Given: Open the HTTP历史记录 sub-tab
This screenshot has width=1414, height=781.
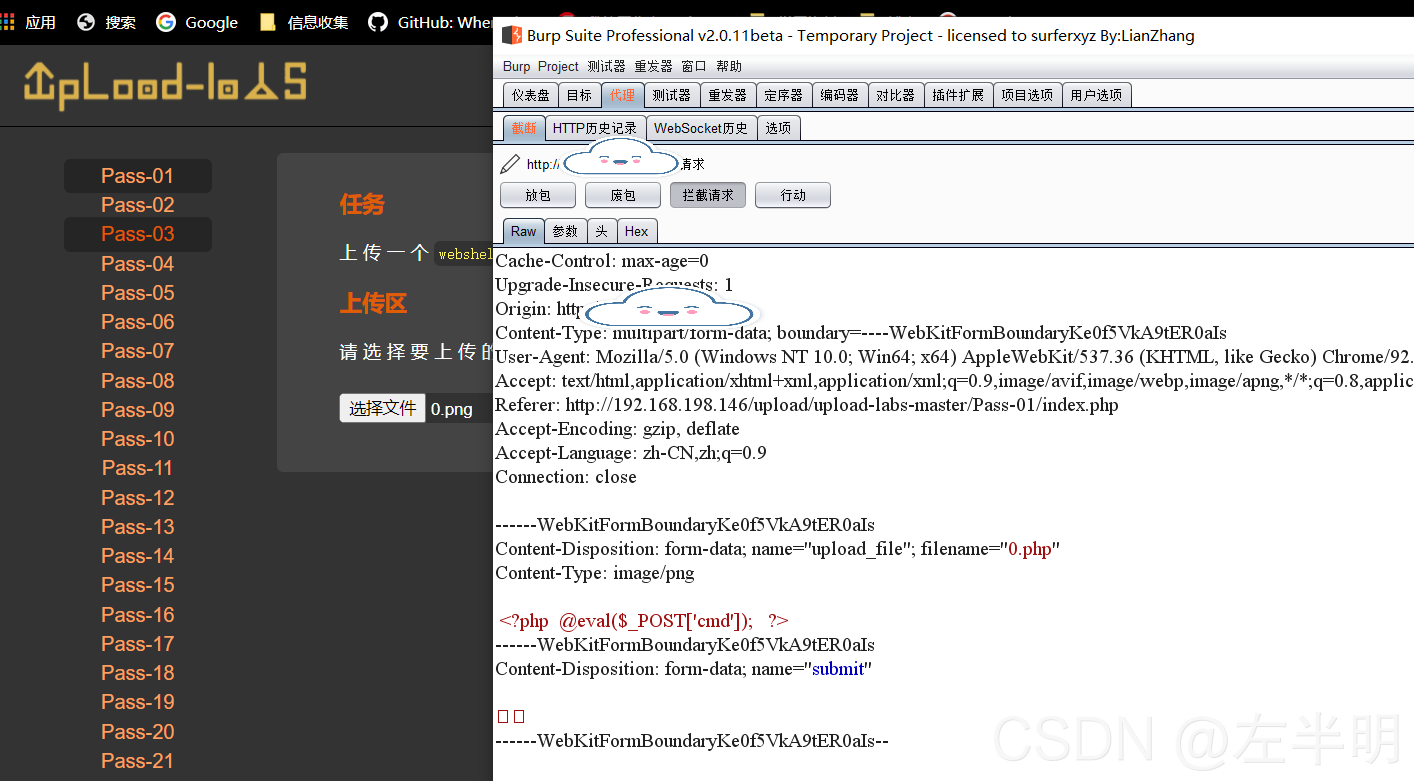Looking at the screenshot, I should click(x=594, y=128).
